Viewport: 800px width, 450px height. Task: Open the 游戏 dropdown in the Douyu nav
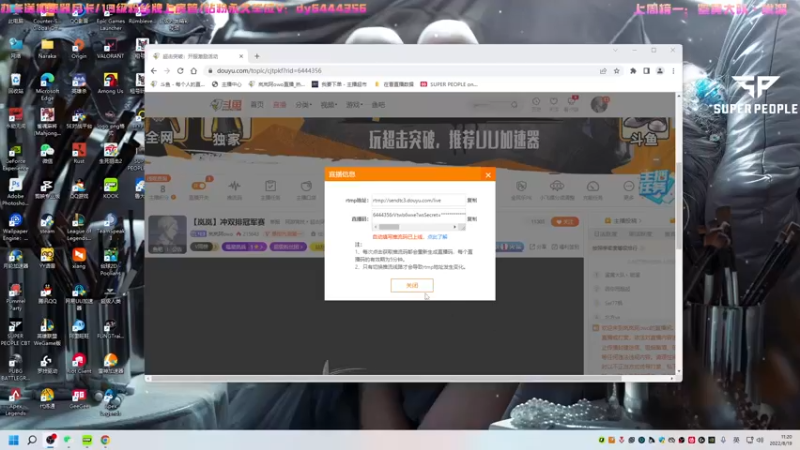point(354,105)
